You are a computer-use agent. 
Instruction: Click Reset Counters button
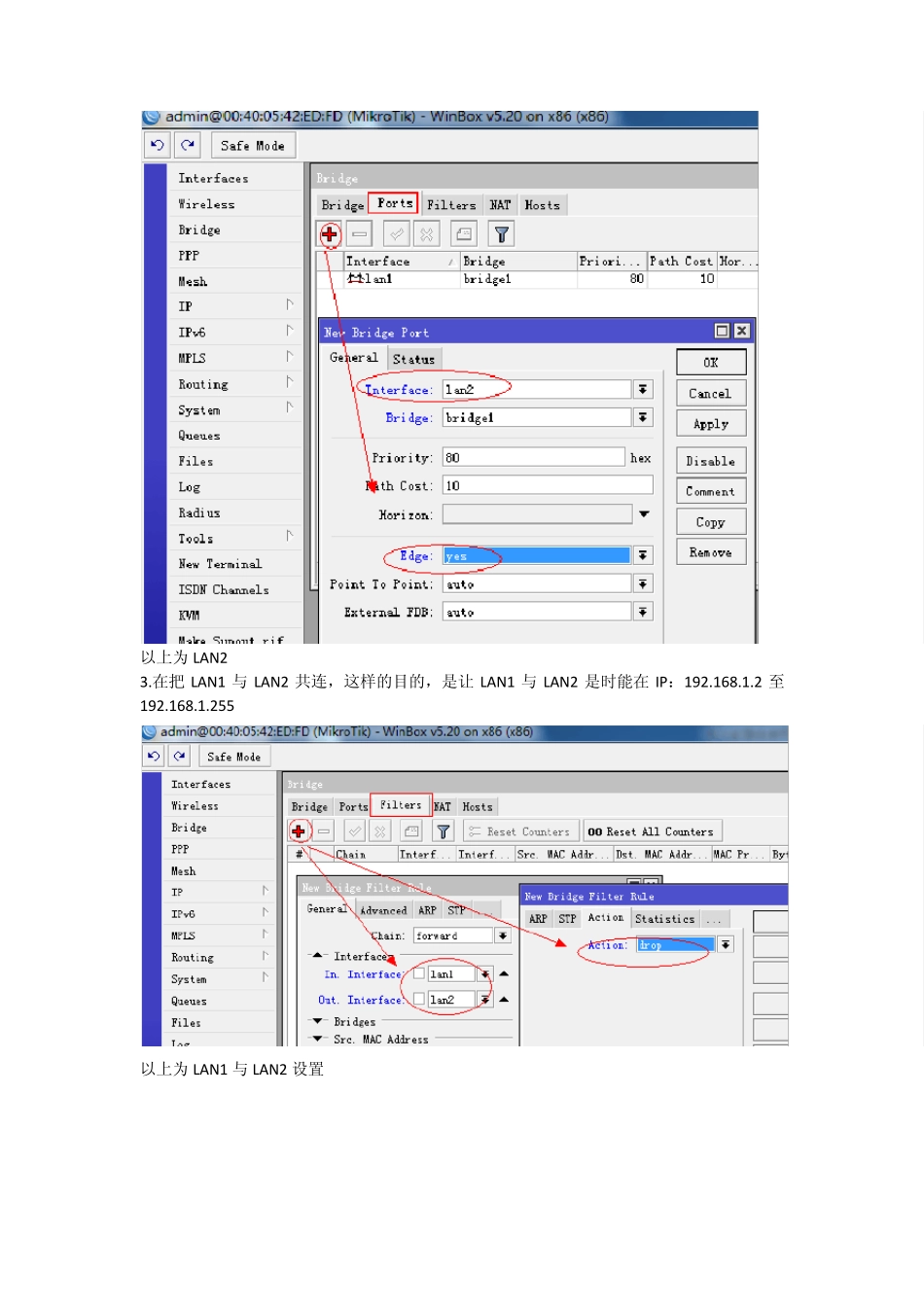(x=519, y=831)
